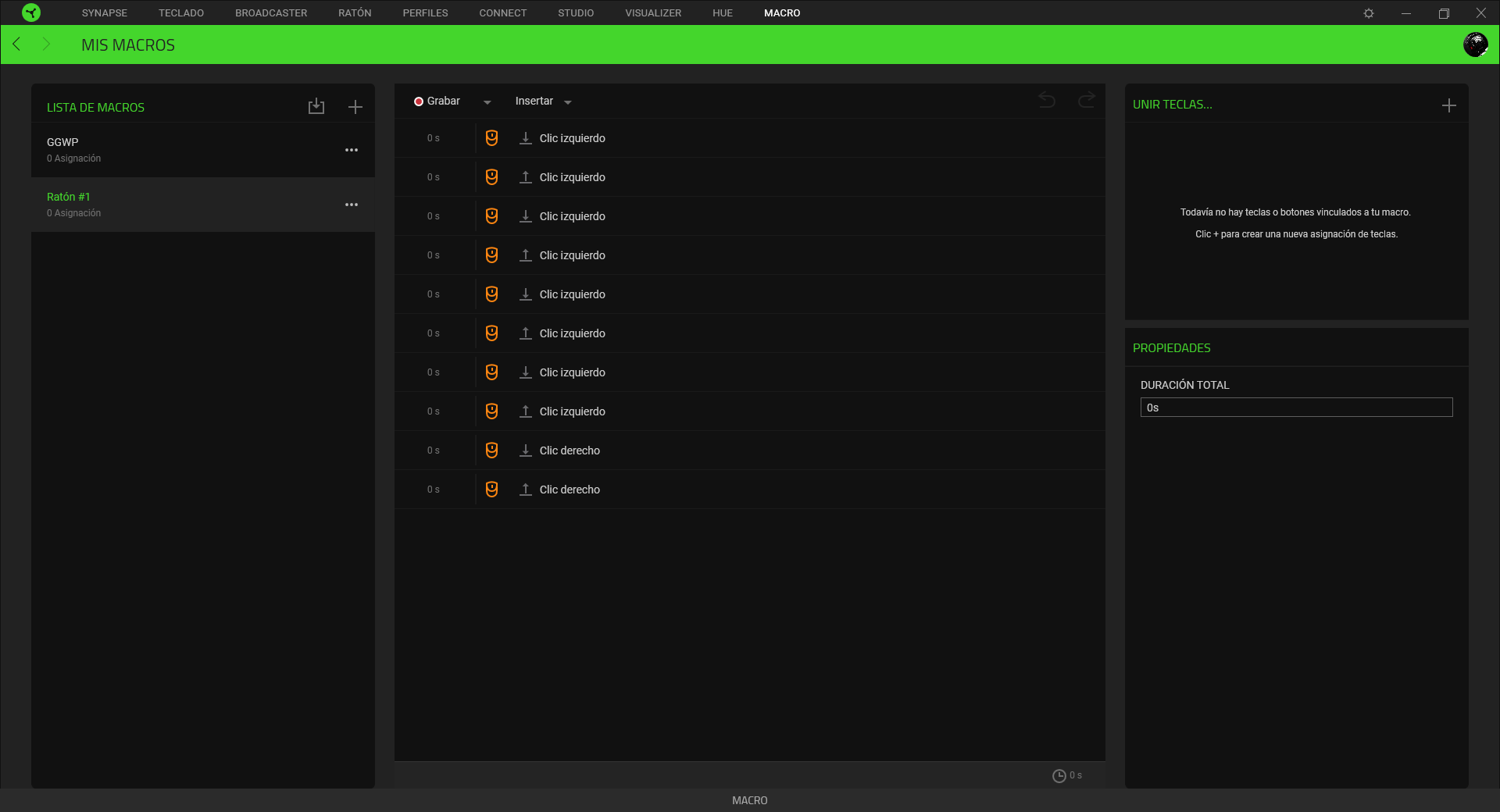Switch to the TECLADO tab
The image size is (1500, 812).
181,13
